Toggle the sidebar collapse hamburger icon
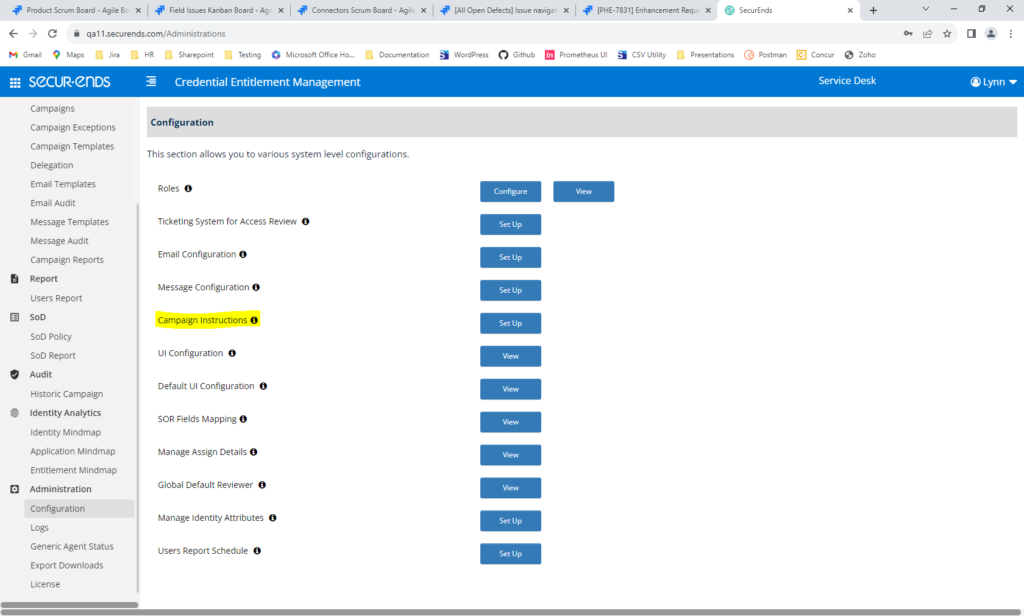Viewport: 1024px width, 616px height. point(151,81)
